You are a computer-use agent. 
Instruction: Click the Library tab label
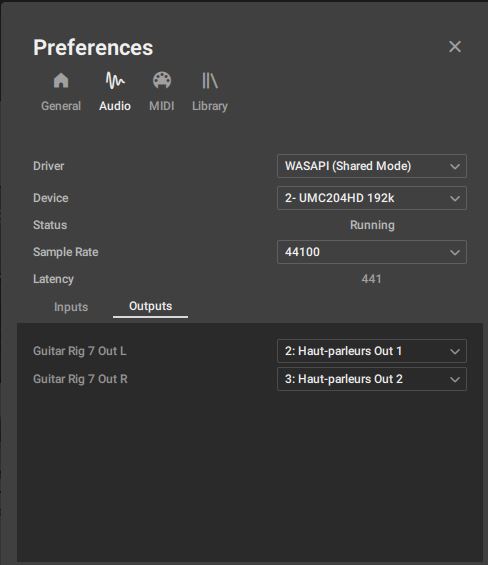[x=210, y=106]
